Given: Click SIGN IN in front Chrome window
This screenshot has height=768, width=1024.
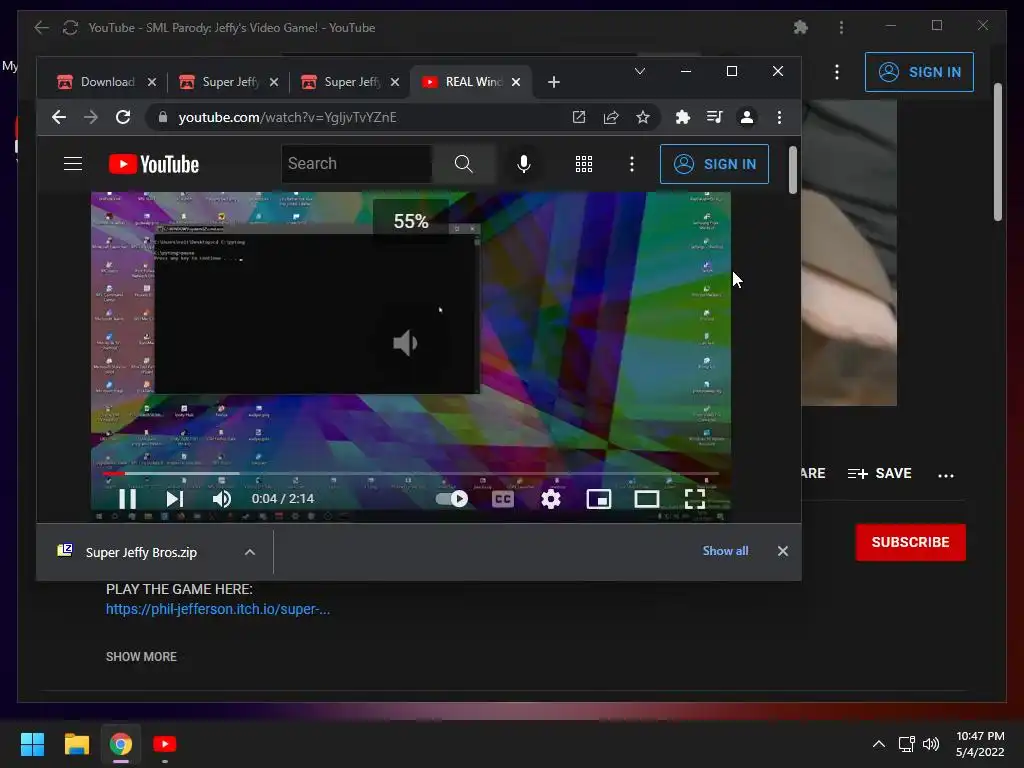Looking at the screenshot, I should pyautogui.click(x=714, y=164).
